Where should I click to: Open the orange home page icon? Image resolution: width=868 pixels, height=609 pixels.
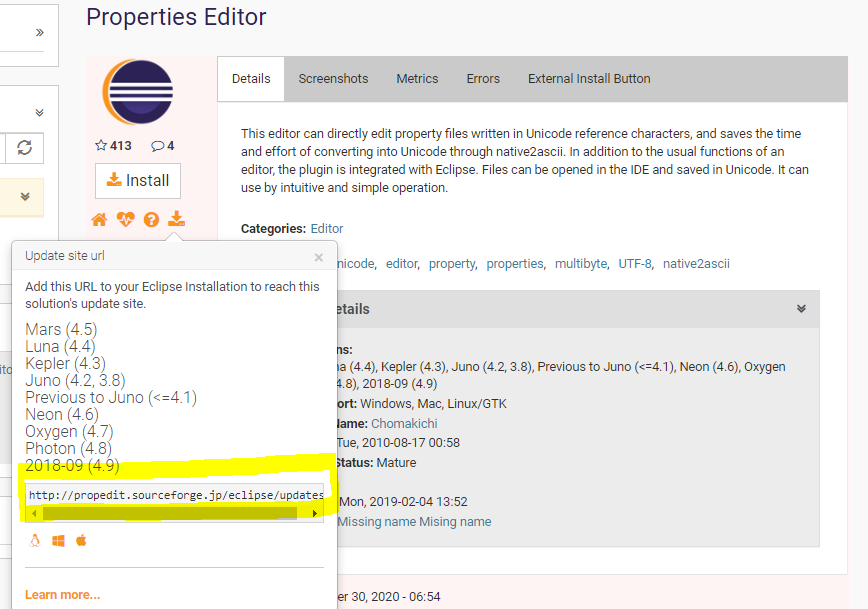pyautogui.click(x=99, y=220)
